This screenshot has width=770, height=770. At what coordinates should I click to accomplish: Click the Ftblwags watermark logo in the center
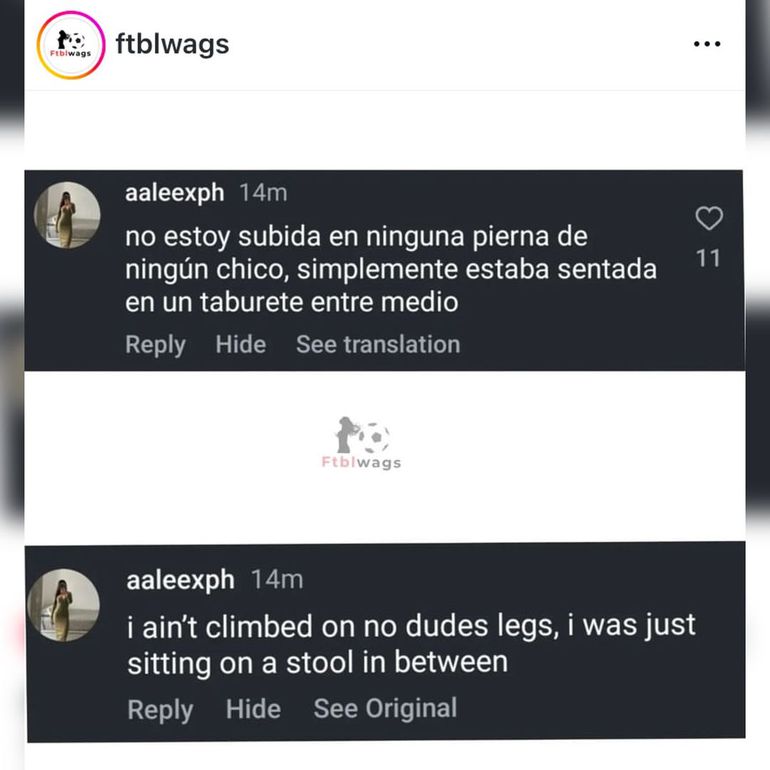point(361,444)
